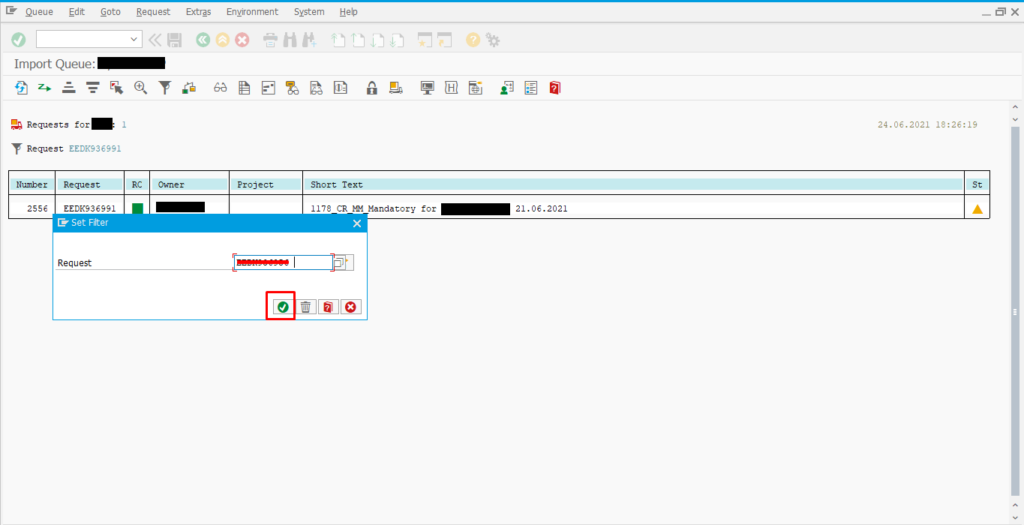The height and width of the screenshot is (525, 1024).
Task: Collapse command field with the double chevron
Action: tap(155, 40)
